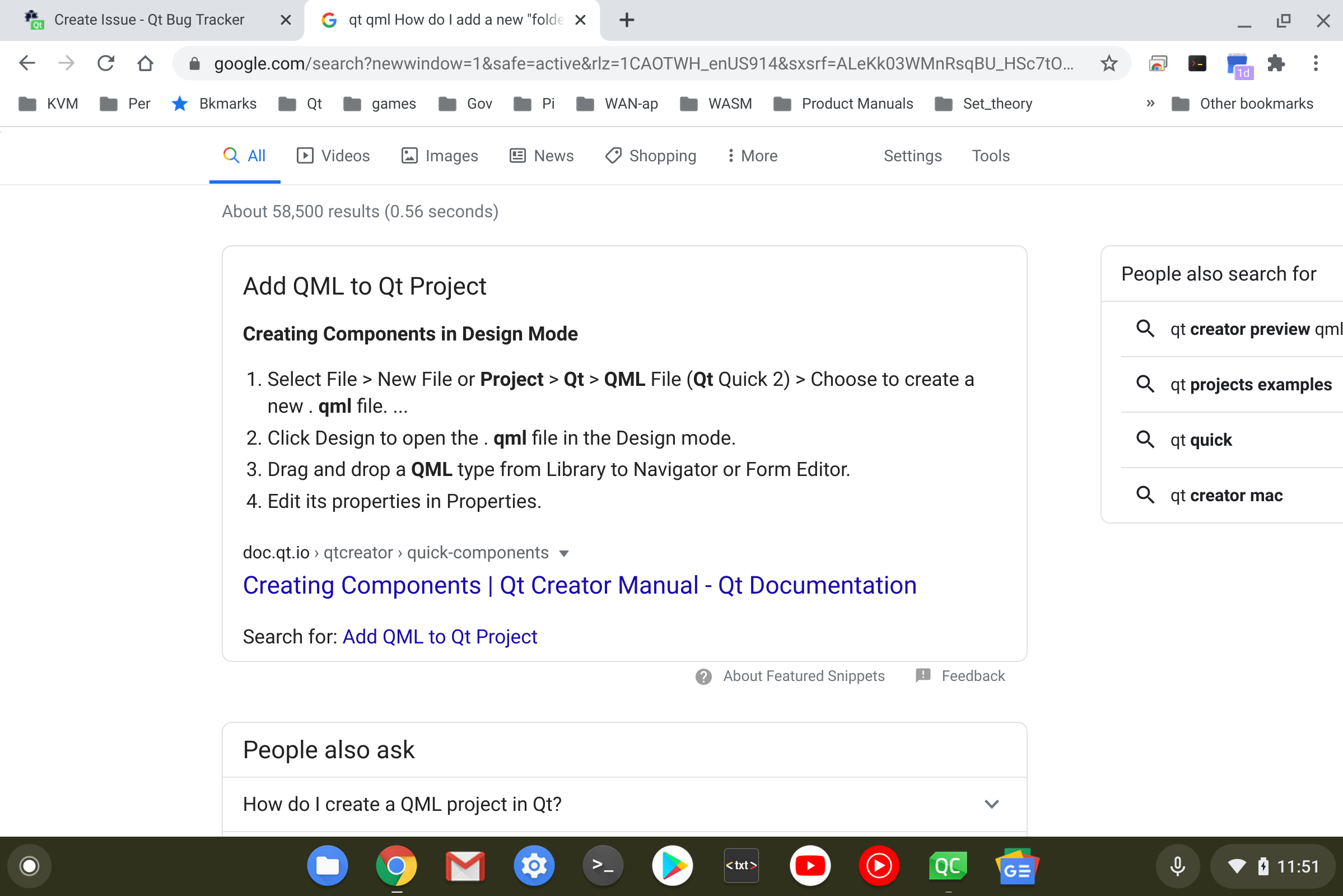The height and width of the screenshot is (896, 1343).
Task: Switch to Shopping search results
Action: point(650,156)
